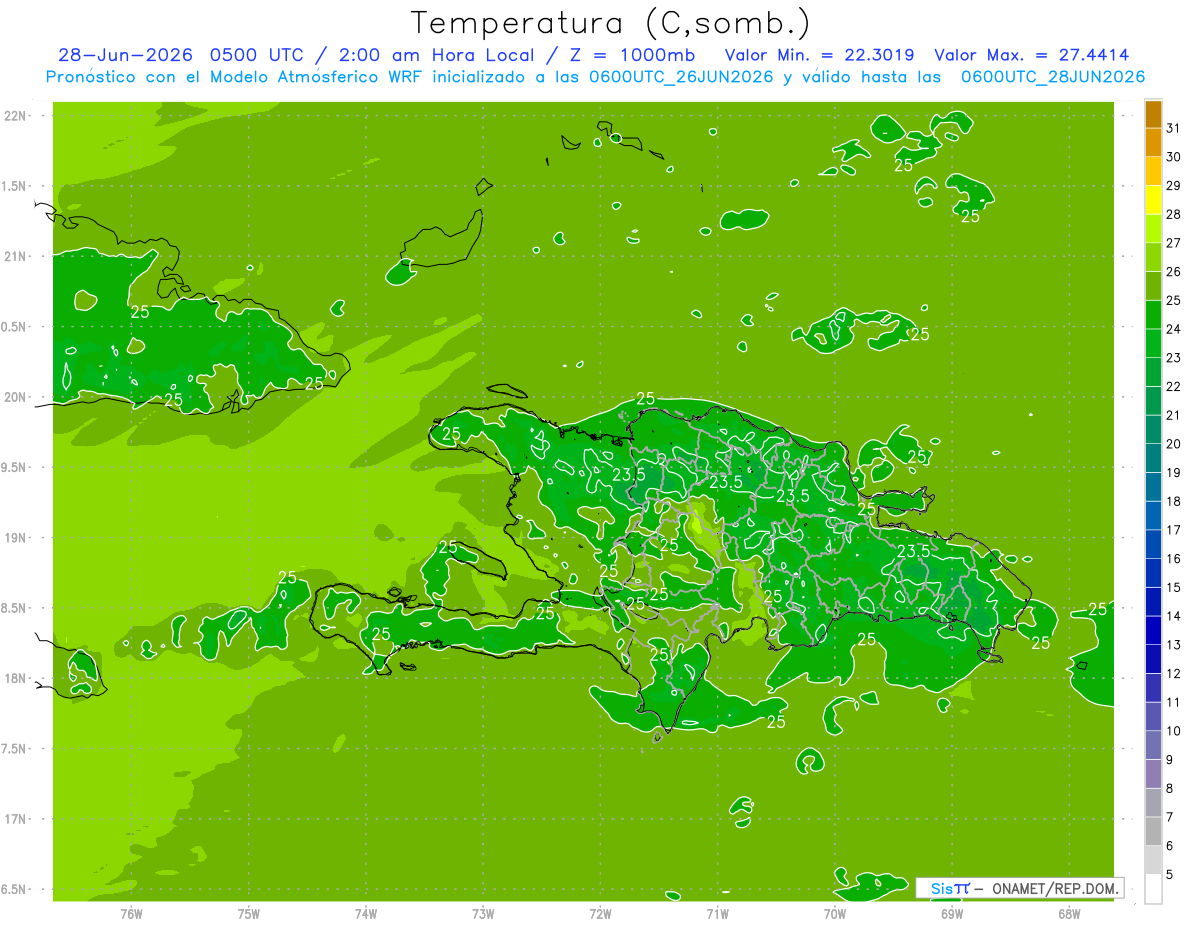
Task: Click the "18N" latitude label
Action: pyautogui.click(x=15, y=679)
